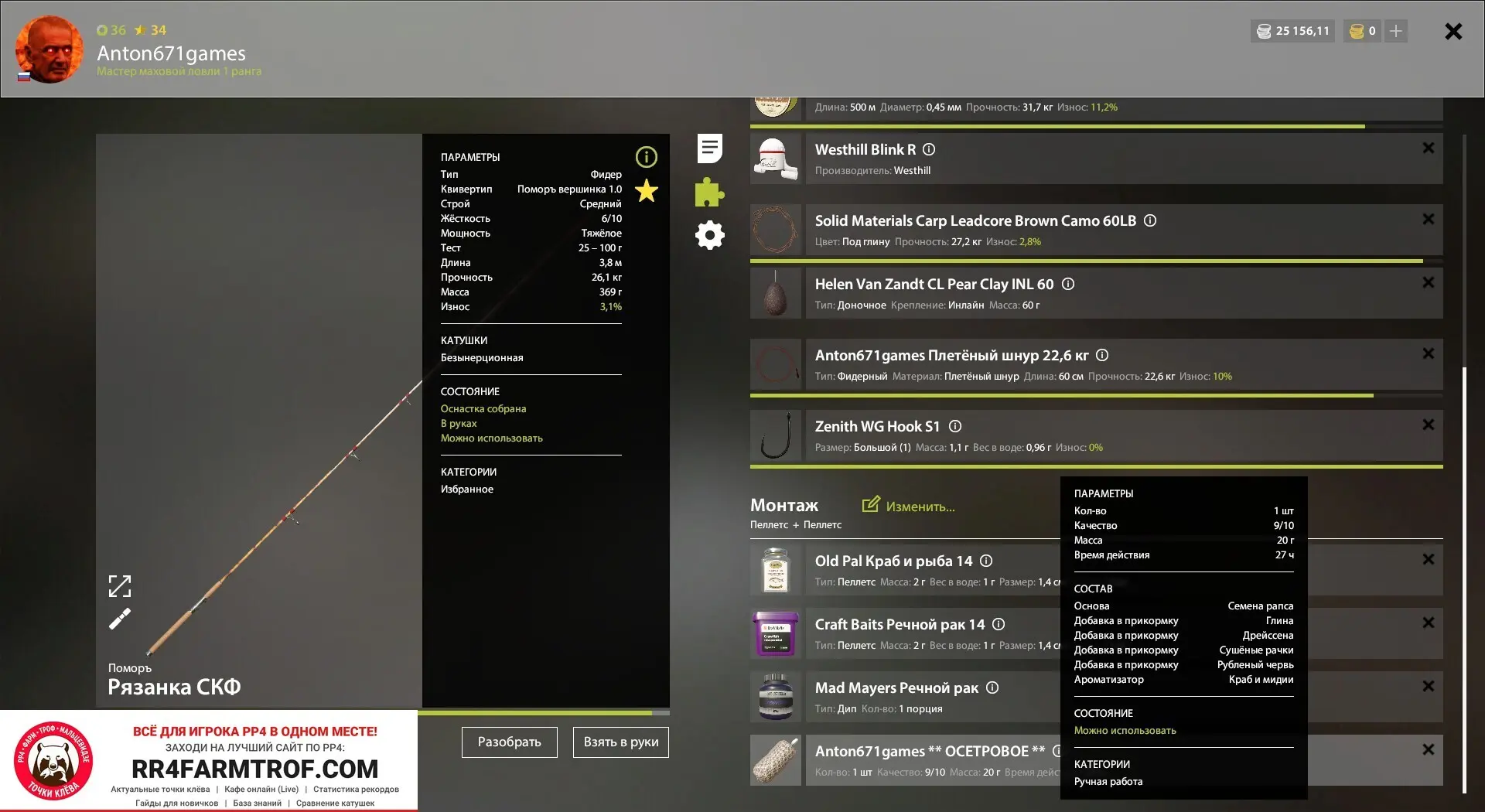Viewport: 1485px width, 812px height.
Task: Click the Избранное category label
Action: pyautogui.click(x=467, y=489)
